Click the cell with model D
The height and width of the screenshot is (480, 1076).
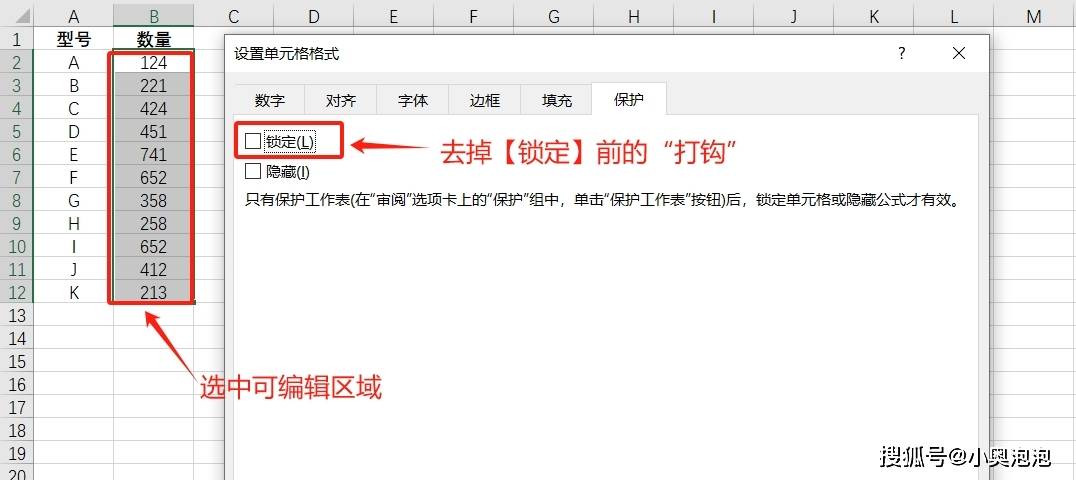pyautogui.click(x=73, y=132)
